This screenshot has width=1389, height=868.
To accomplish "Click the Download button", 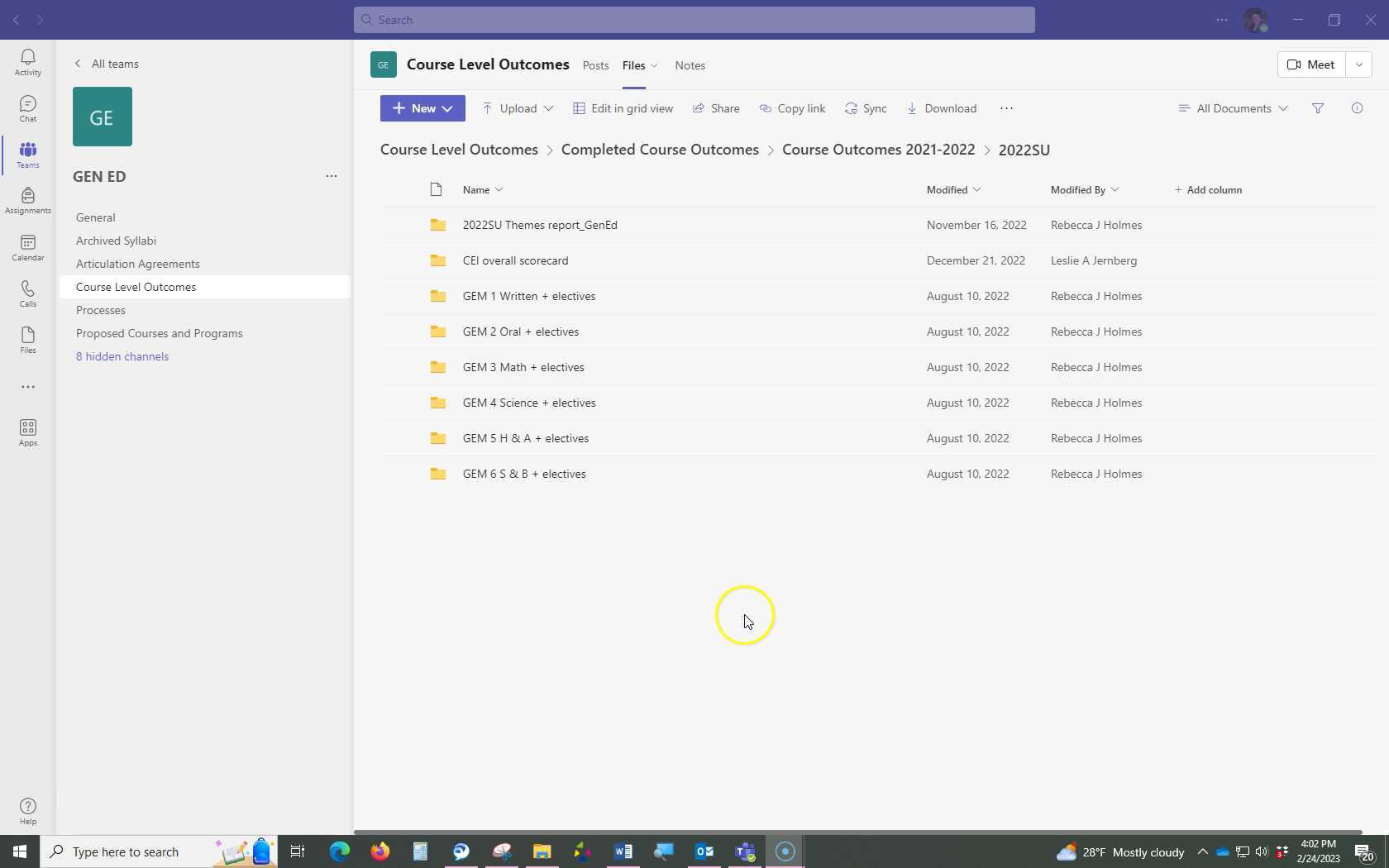I will (942, 108).
